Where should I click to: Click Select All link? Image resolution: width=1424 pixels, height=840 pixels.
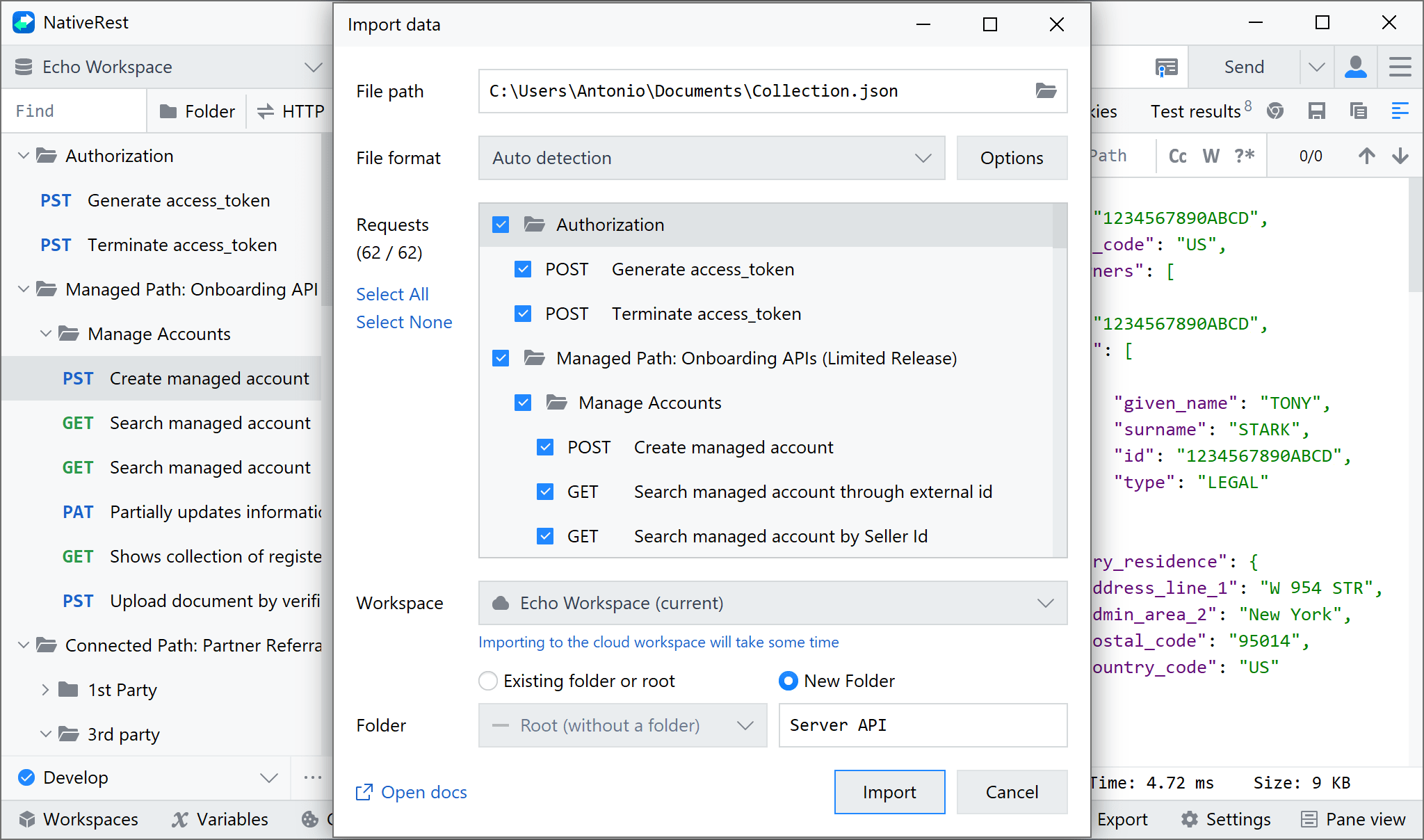392,294
